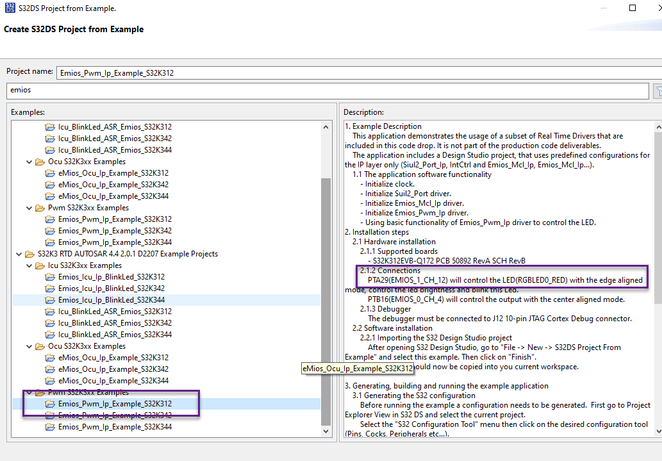
Task: Click project icon of Emios_Icu_Ip_BlinkLed_S32K344
Action: click(50, 300)
